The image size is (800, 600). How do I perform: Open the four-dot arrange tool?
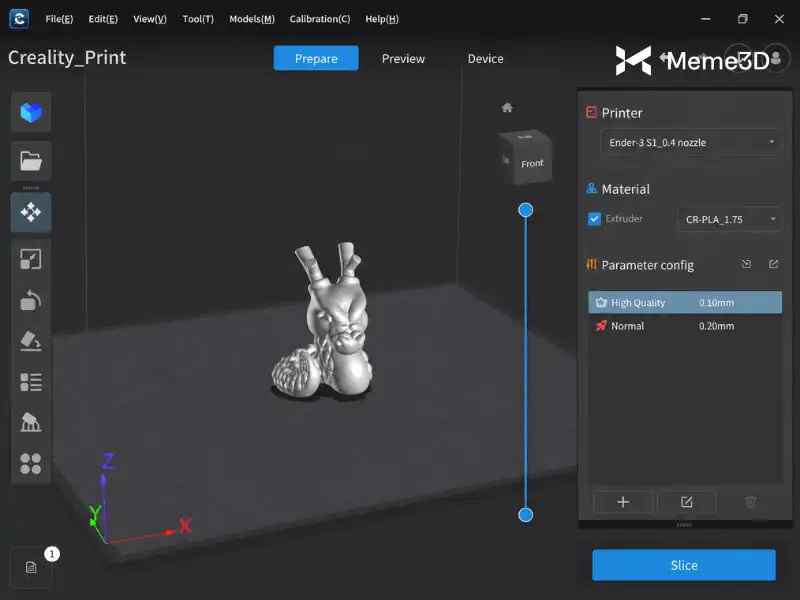point(31,463)
